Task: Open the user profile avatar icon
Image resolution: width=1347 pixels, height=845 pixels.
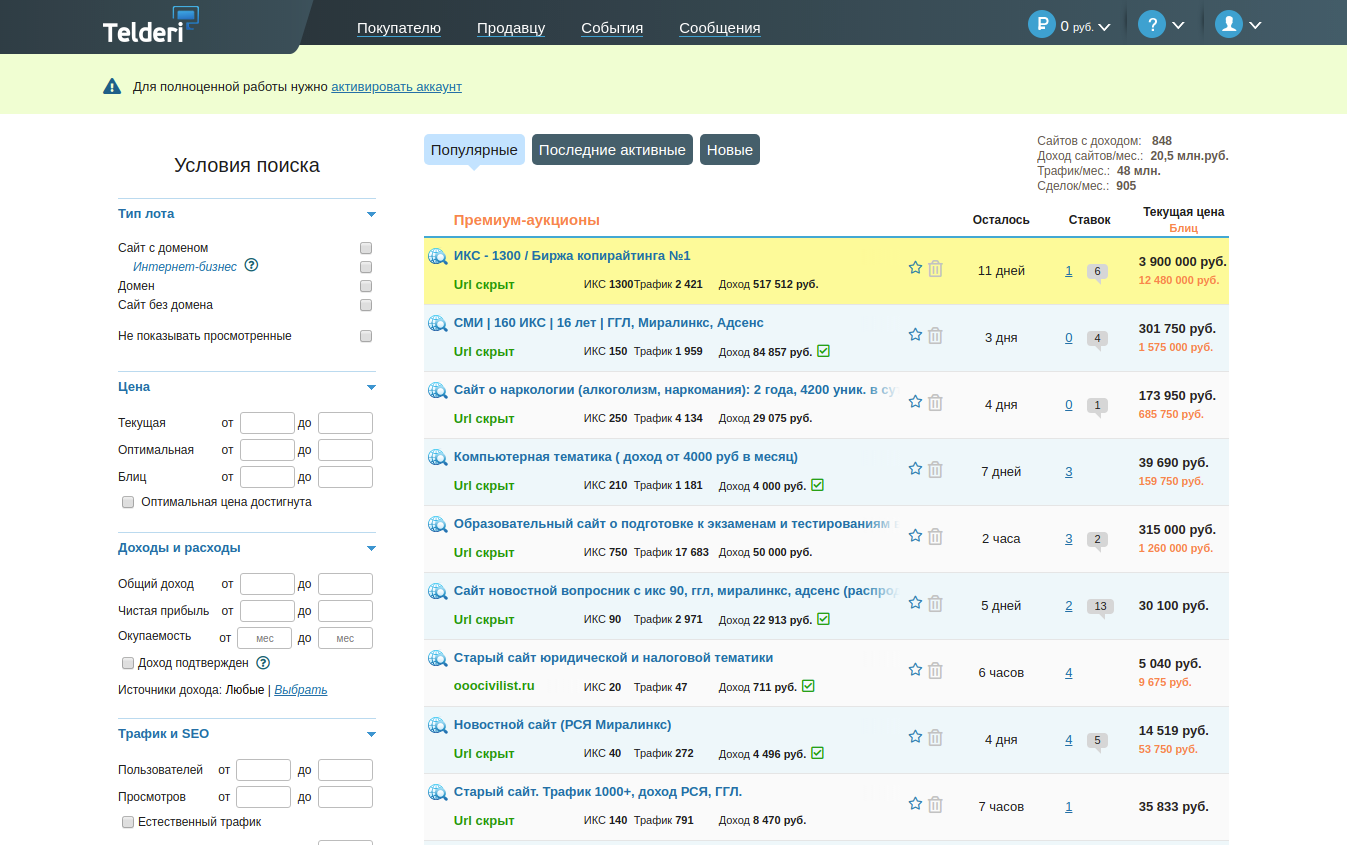Action: click(1229, 25)
